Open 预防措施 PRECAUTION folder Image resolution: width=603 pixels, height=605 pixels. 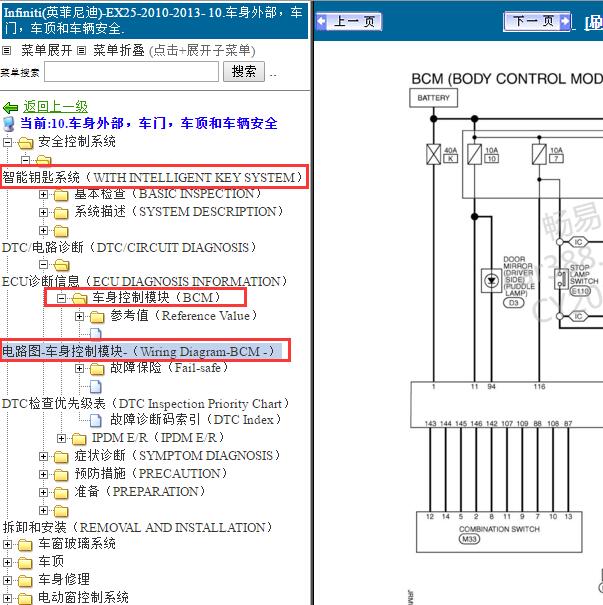click(x=151, y=473)
